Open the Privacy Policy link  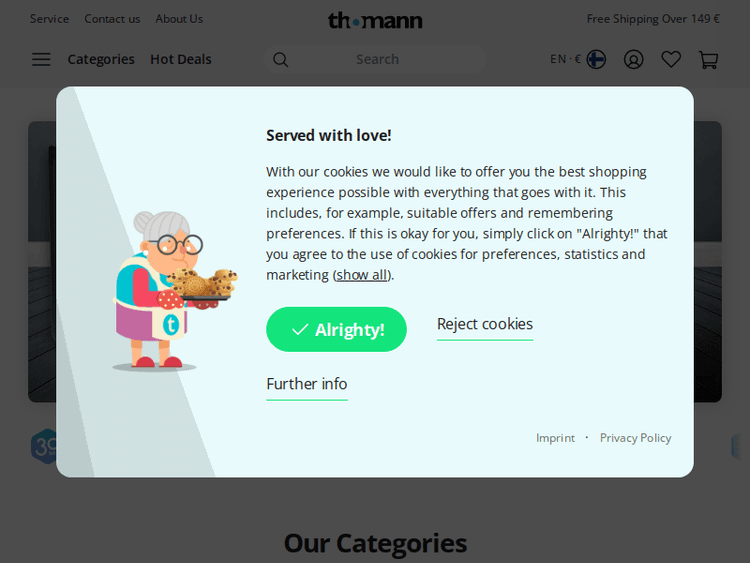point(635,438)
